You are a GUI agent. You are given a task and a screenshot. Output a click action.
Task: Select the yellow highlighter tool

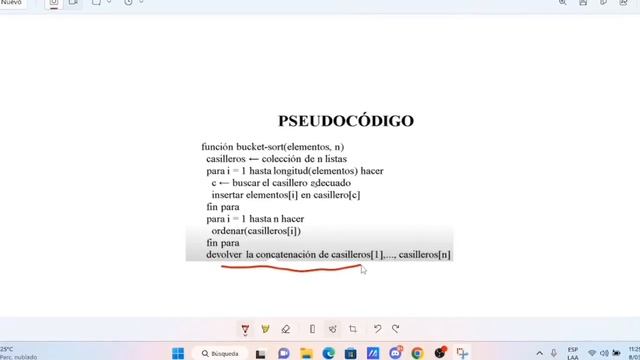(x=265, y=329)
